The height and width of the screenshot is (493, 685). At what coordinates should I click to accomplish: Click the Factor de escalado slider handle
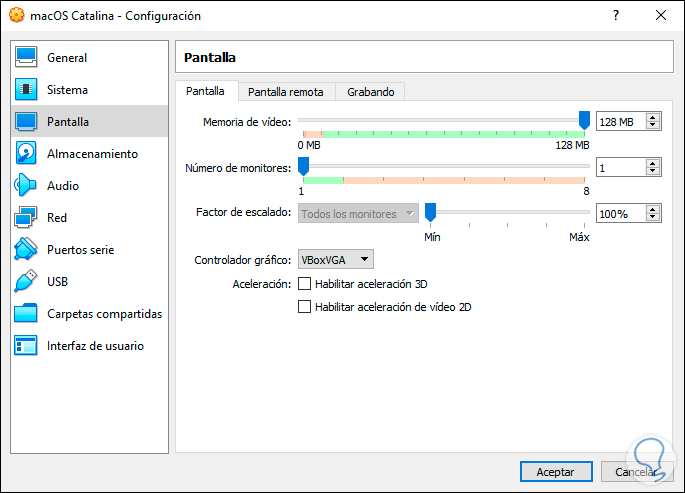[430, 212]
